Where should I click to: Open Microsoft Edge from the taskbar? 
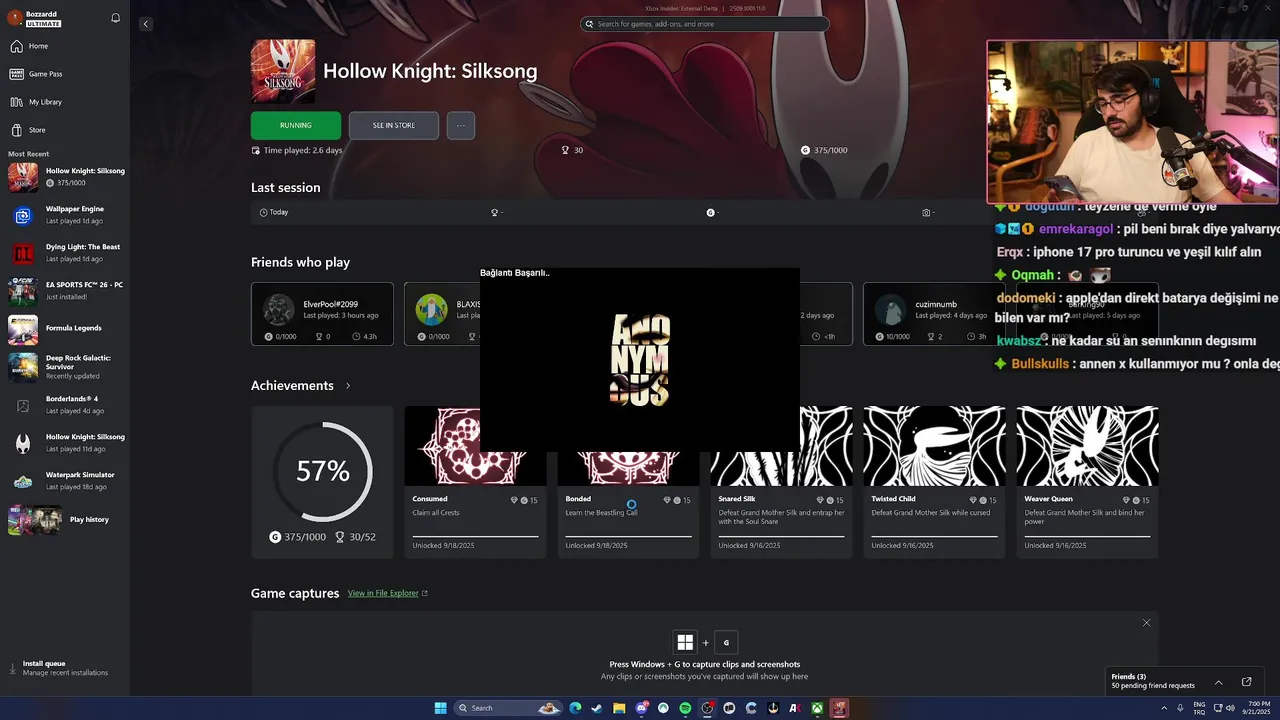pyautogui.click(x=575, y=708)
